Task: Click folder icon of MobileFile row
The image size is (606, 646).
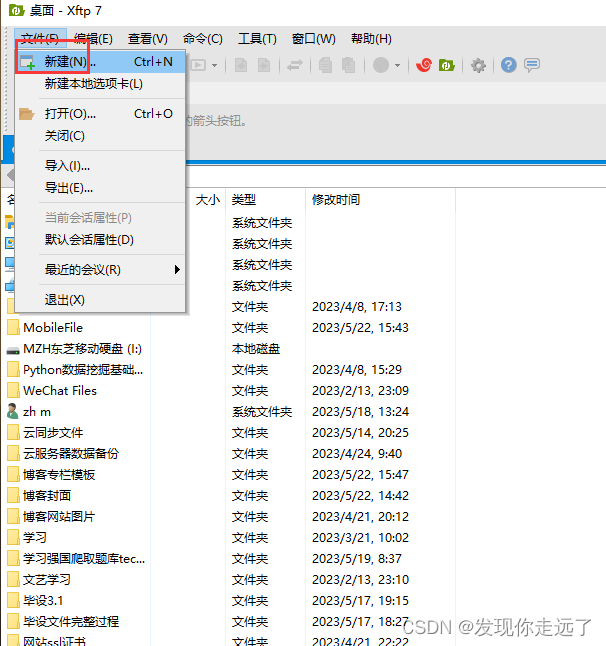Action: 13,328
